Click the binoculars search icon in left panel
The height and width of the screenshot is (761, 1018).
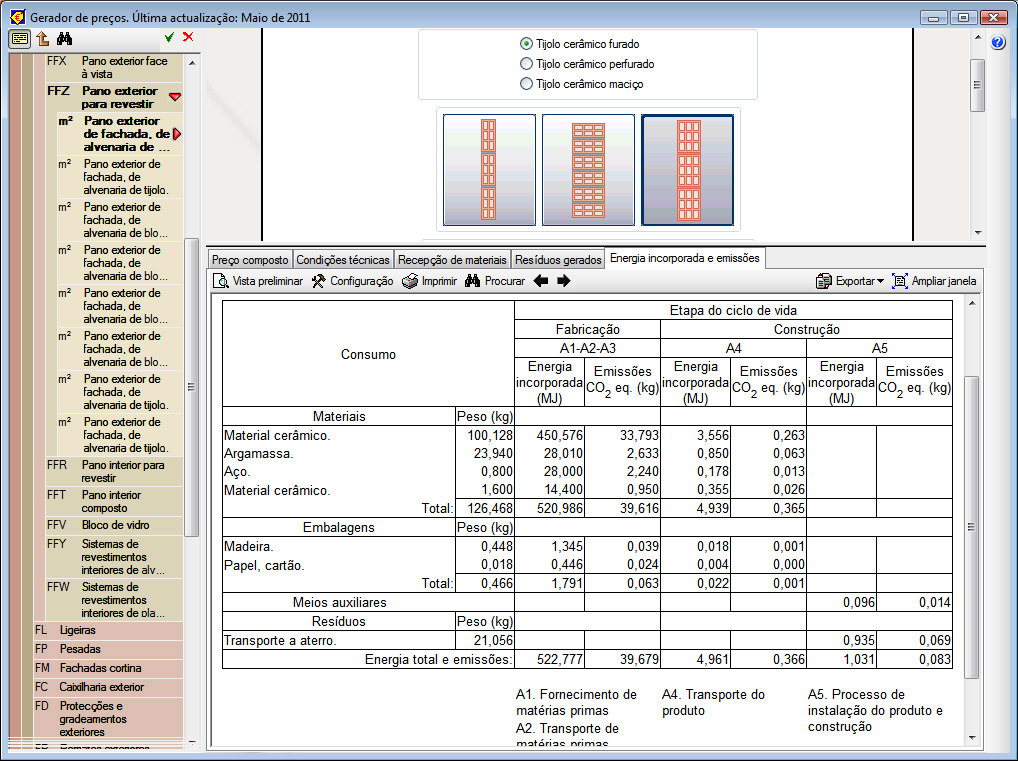(64, 39)
